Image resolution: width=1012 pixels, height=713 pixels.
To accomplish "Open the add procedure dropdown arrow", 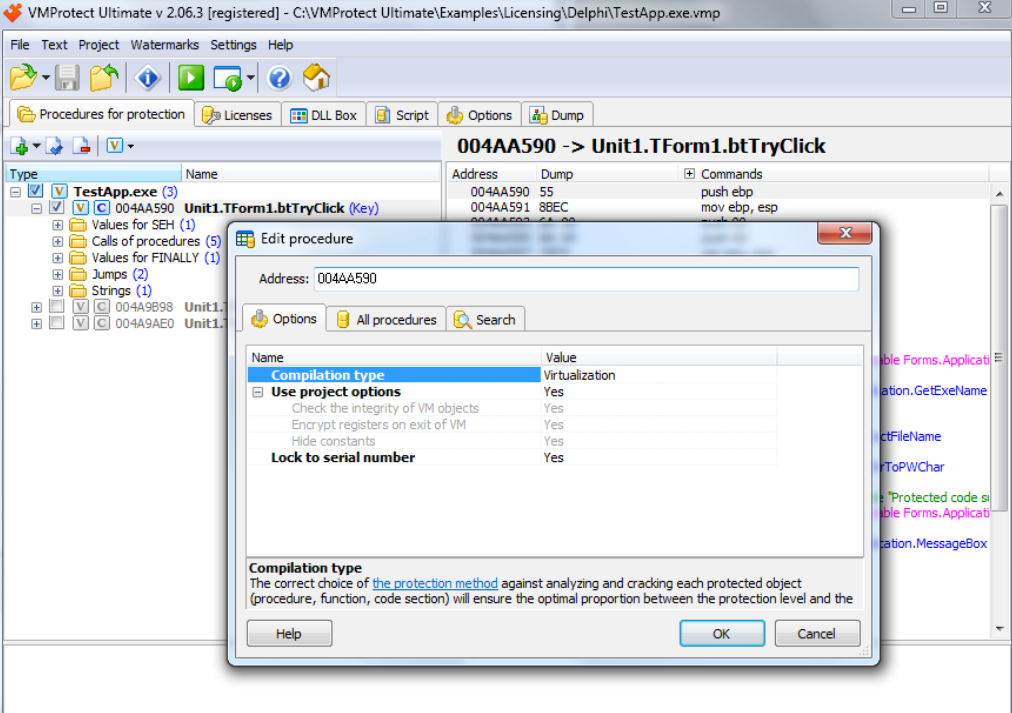I will click(36, 146).
